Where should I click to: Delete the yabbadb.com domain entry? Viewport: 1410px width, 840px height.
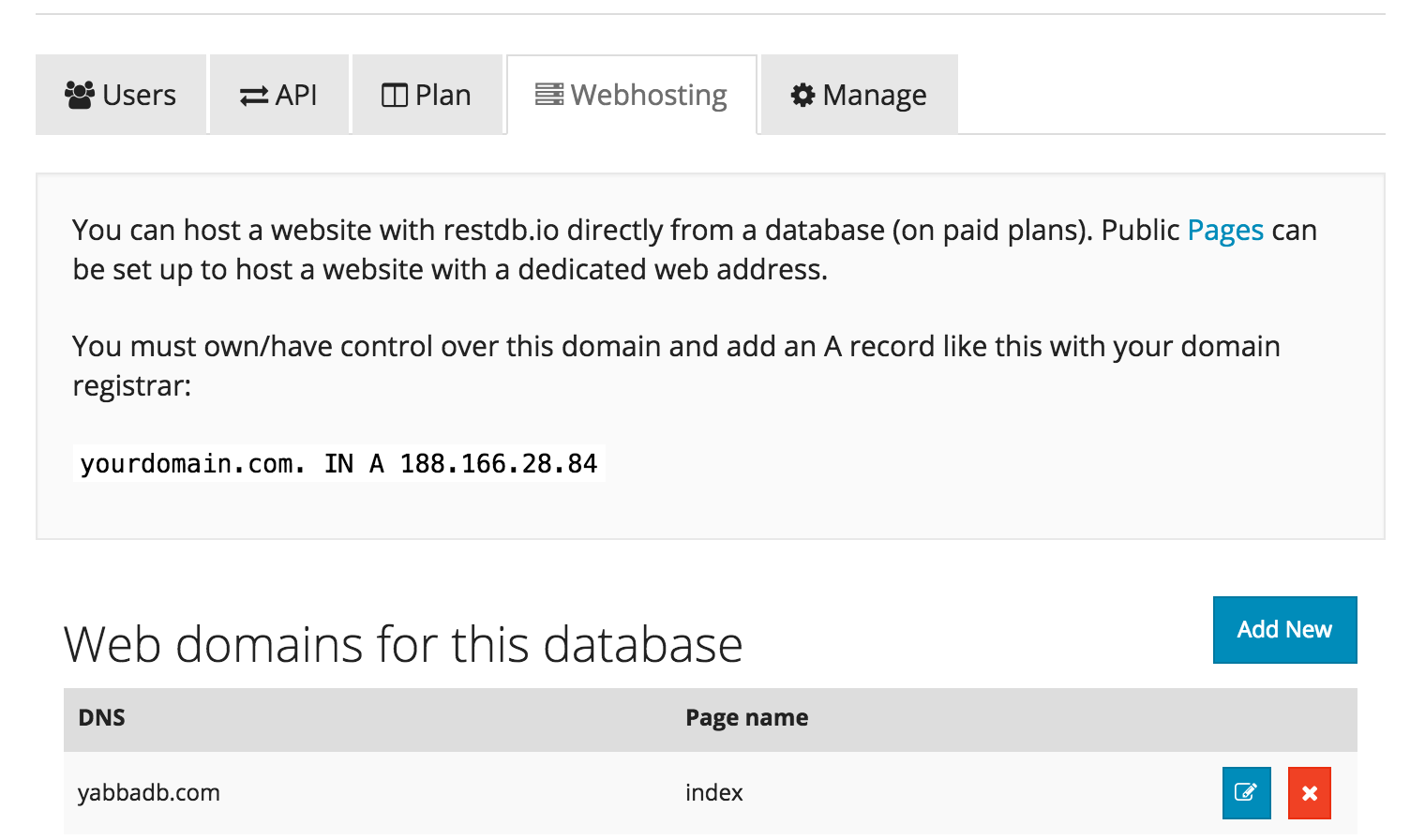(x=1309, y=793)
